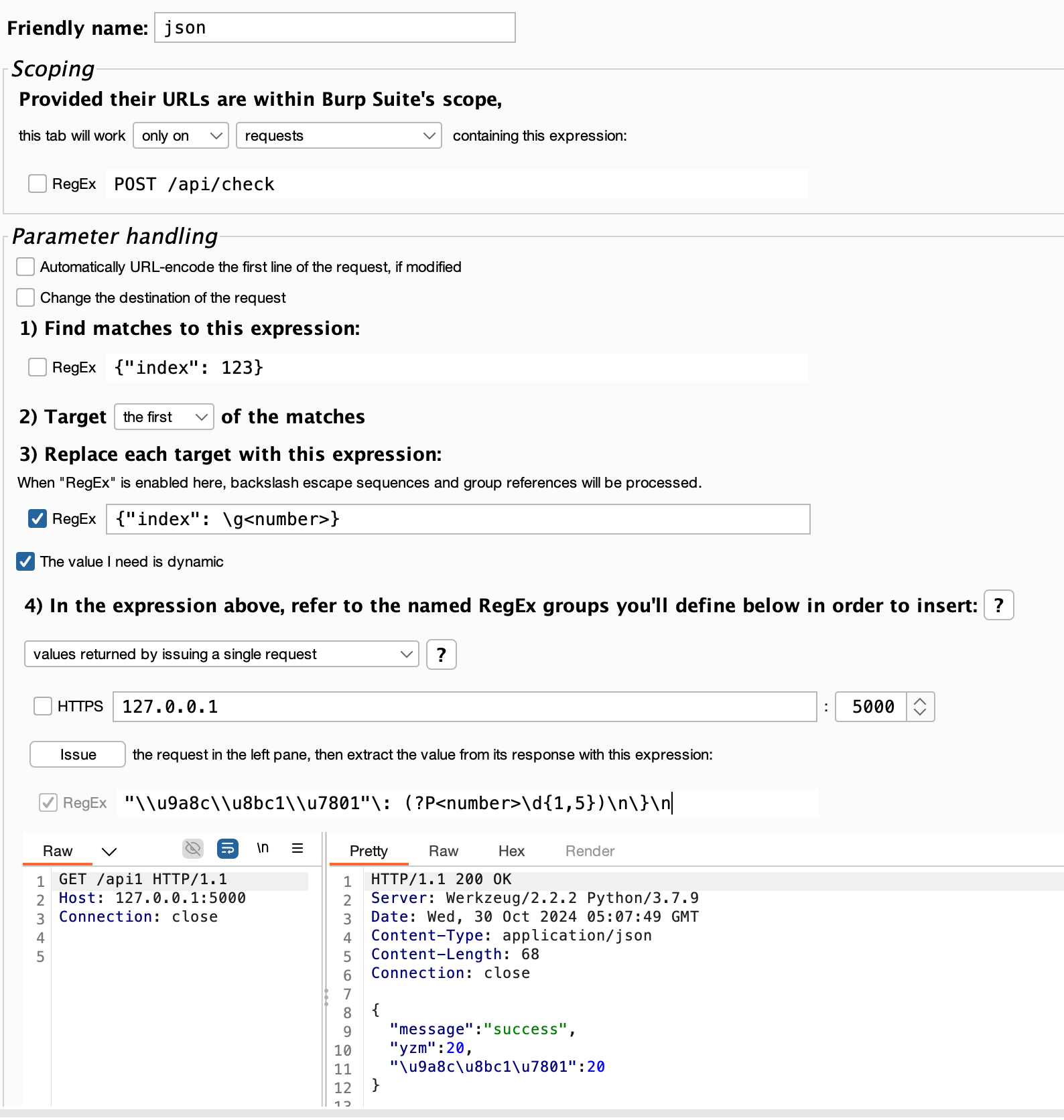Screen dimensions: 1064x1120
Task: Click help icon next to values dropdown
Action: click(441, 654)
